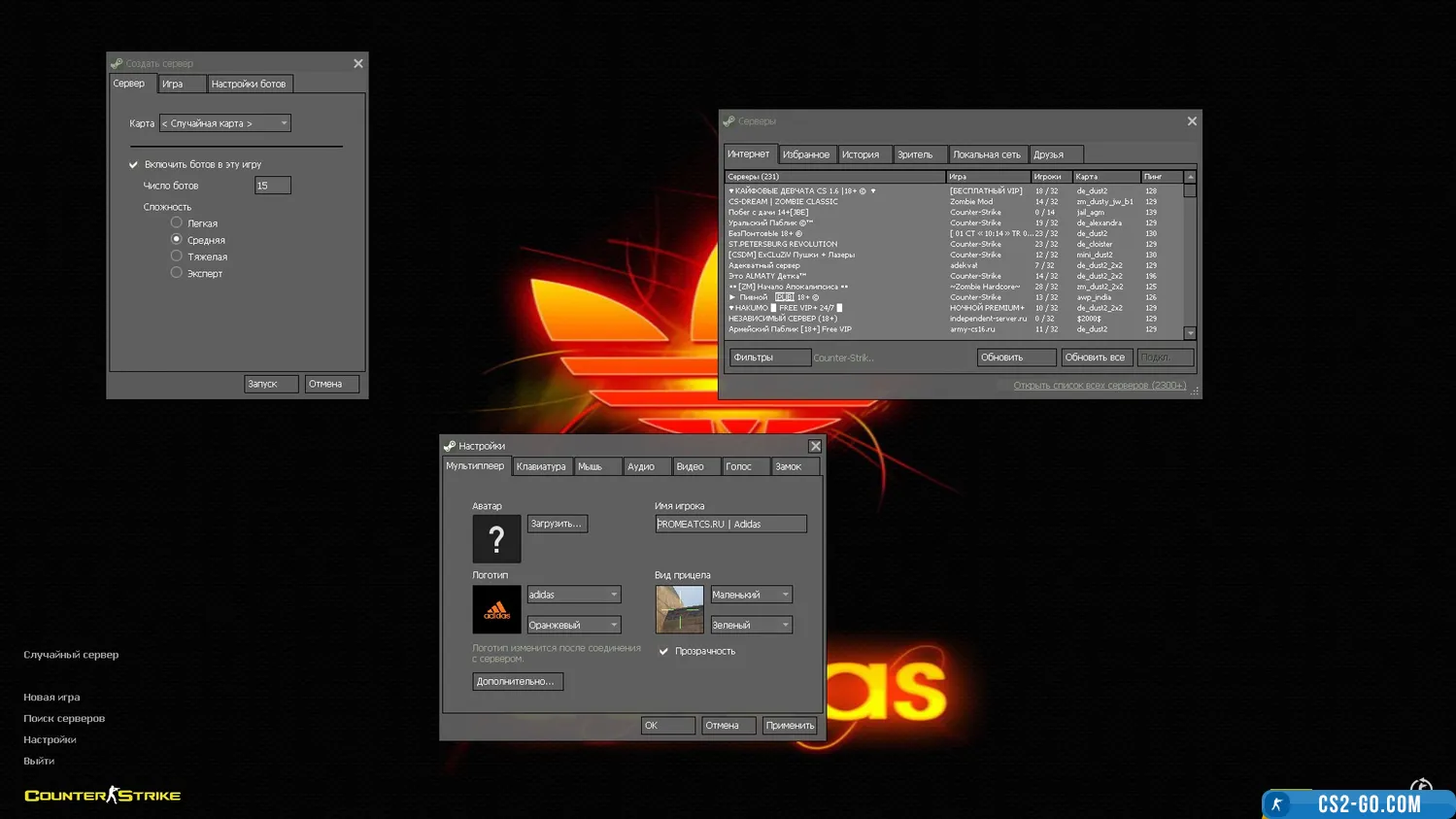Screen dimensions: 1456x819
Task: Open the 'Открыть список всех серверов' link
Action: [1099, 386]
